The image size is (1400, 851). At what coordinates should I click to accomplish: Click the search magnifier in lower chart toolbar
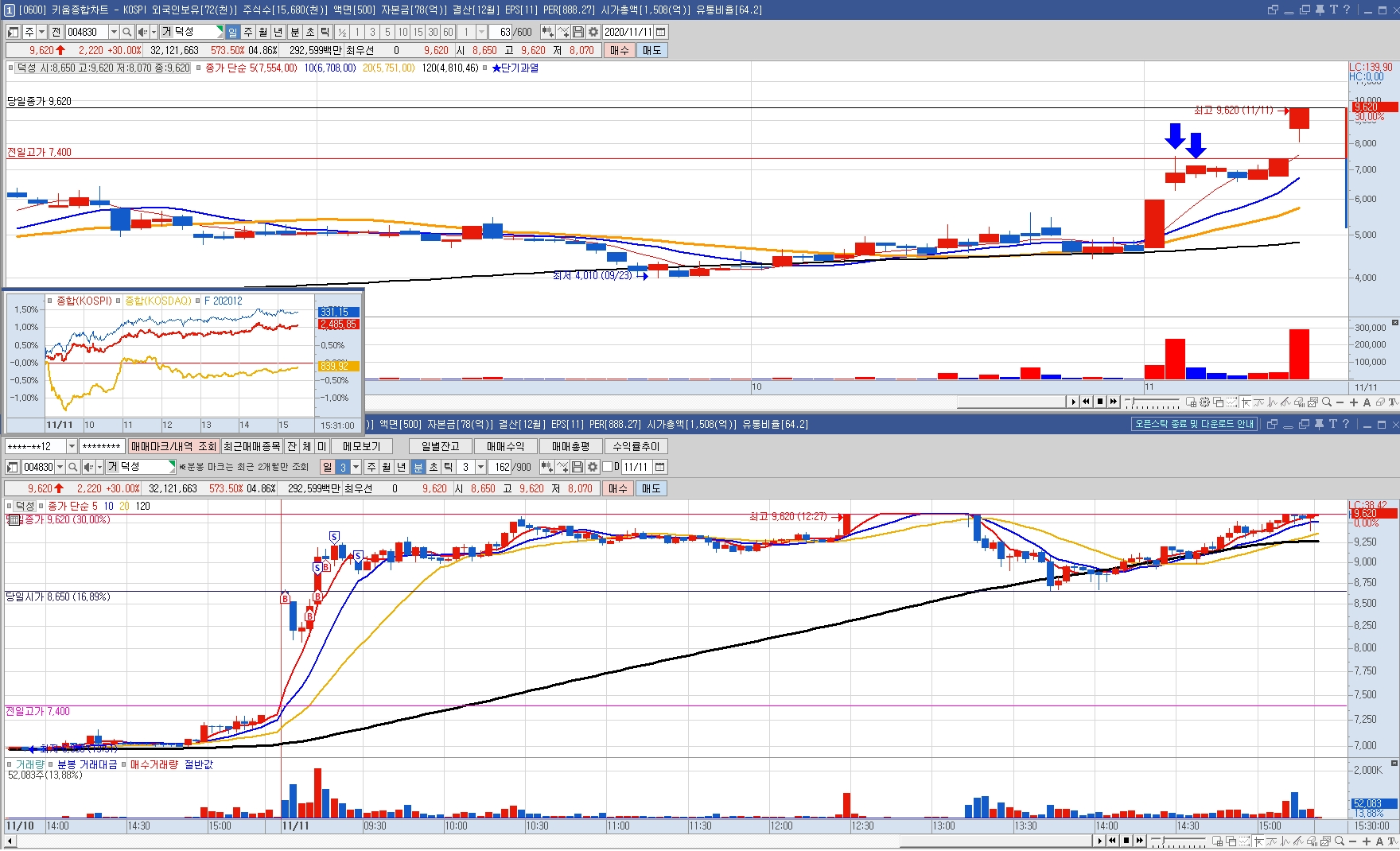[x=72, y=467]
